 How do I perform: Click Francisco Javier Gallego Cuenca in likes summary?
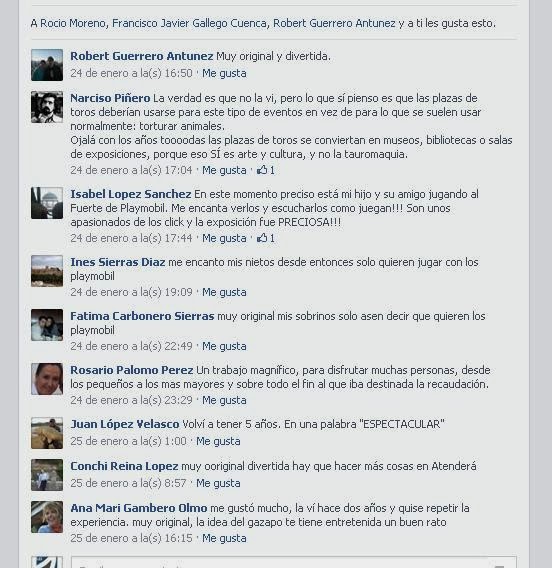190,23
